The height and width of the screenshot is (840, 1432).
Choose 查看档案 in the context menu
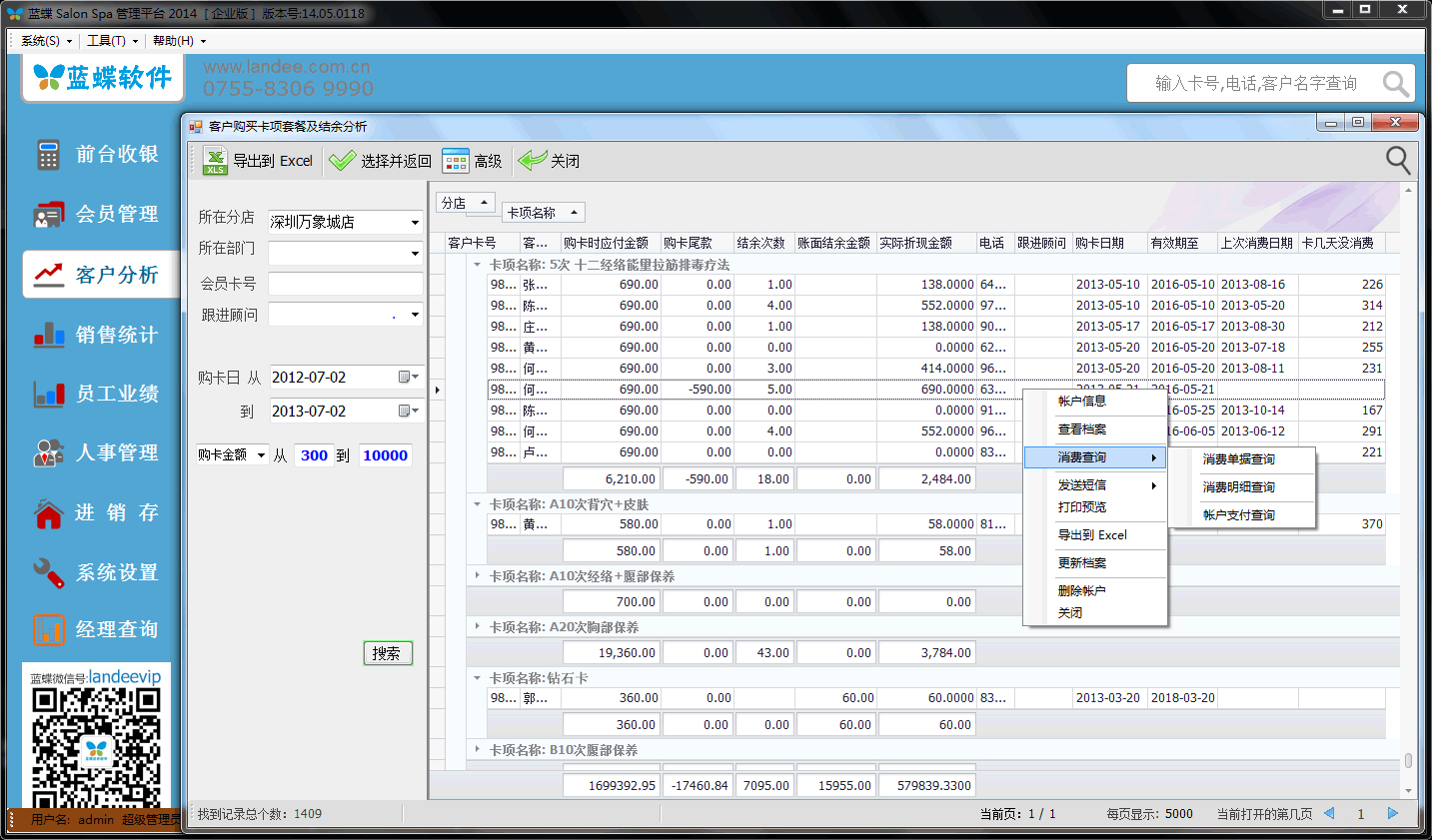[x=1096, y=429]
